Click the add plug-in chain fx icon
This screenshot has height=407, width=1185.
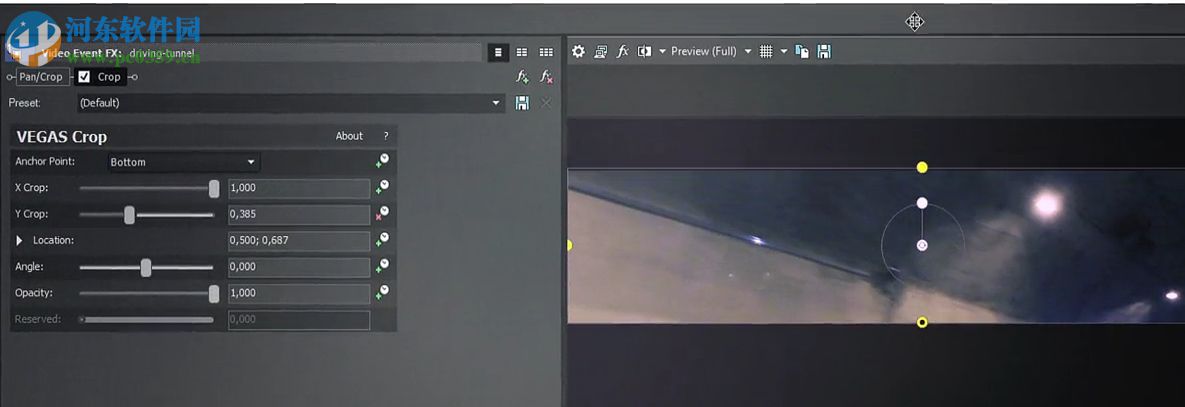click(x=522, y=76)
